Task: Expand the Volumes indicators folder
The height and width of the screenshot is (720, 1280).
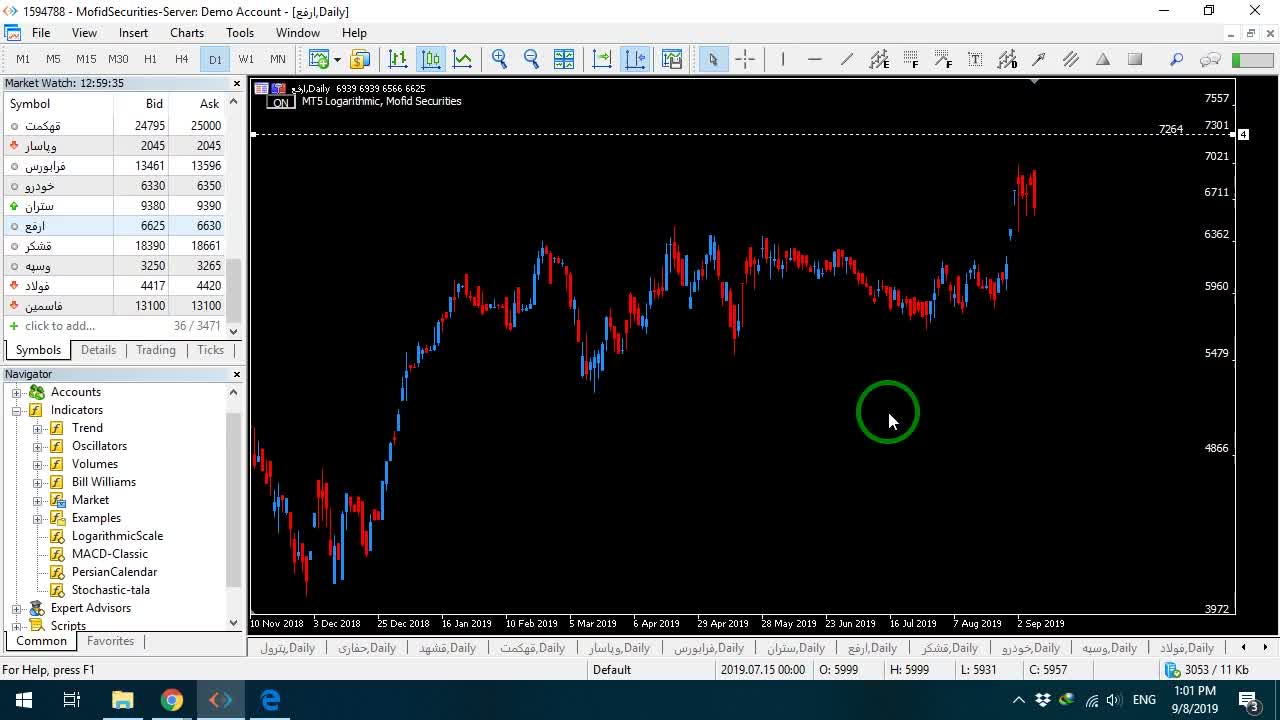Action: (x=38, y=464)
